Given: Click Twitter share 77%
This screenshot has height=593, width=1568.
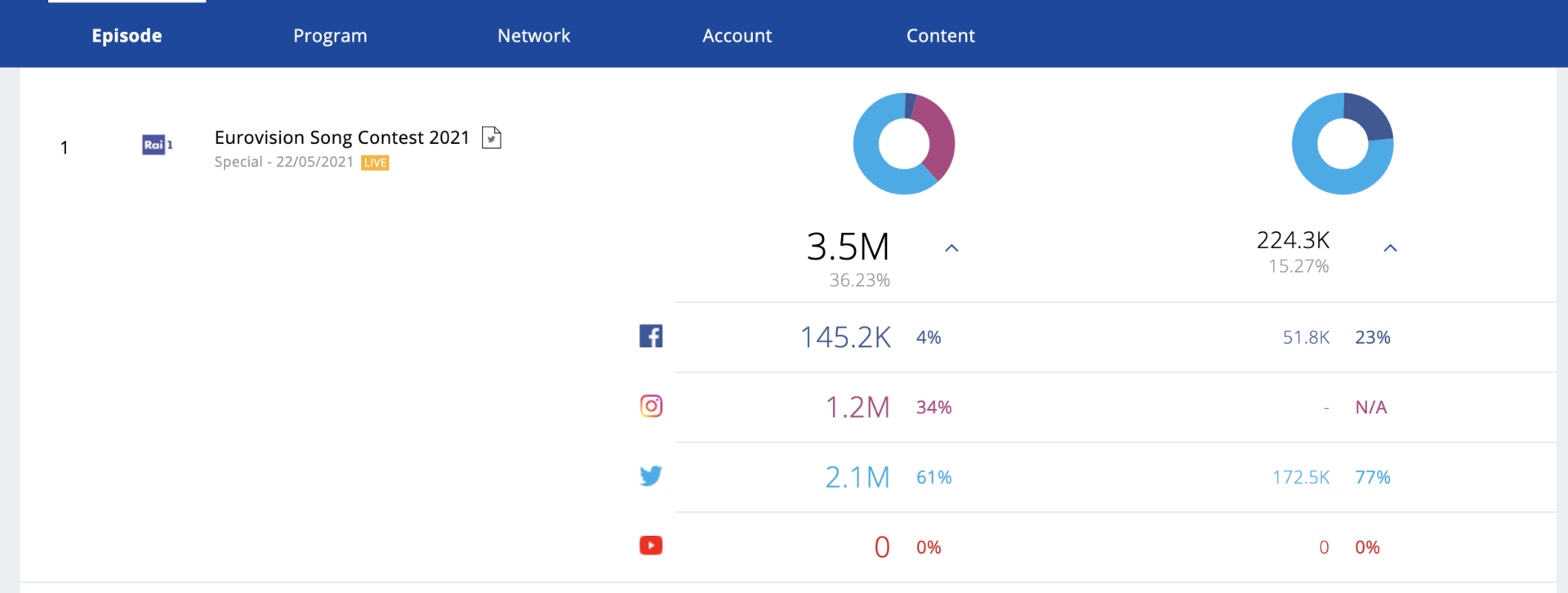Looking at the screenshot, I should 1373,477.
